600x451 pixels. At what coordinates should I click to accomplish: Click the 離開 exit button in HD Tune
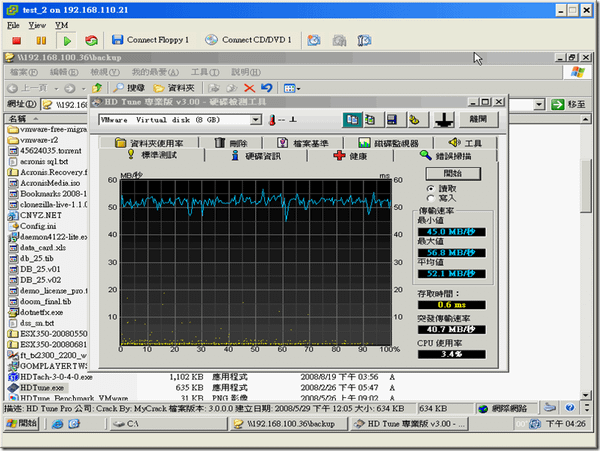click(x=478, y=119)
